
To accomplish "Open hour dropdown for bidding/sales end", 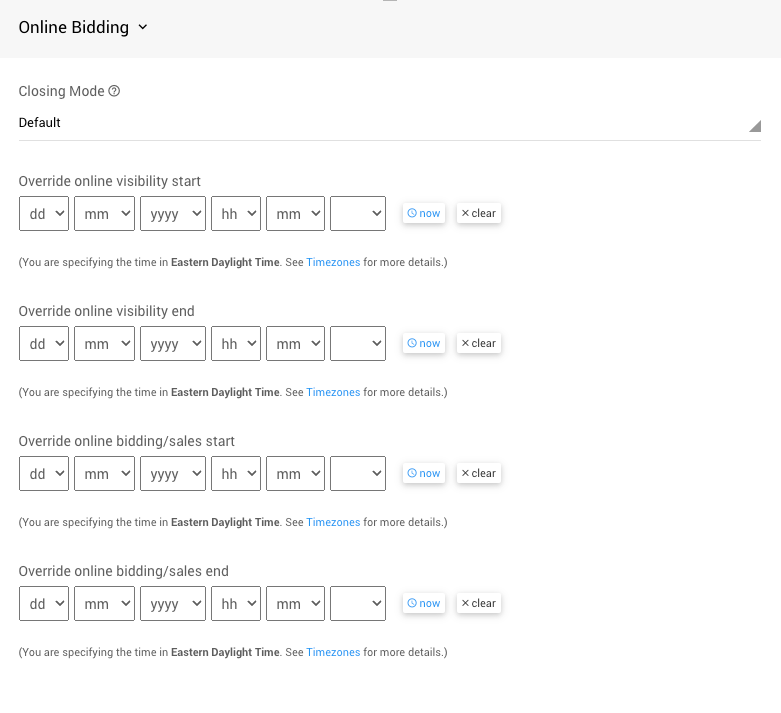I will point(236,603).
